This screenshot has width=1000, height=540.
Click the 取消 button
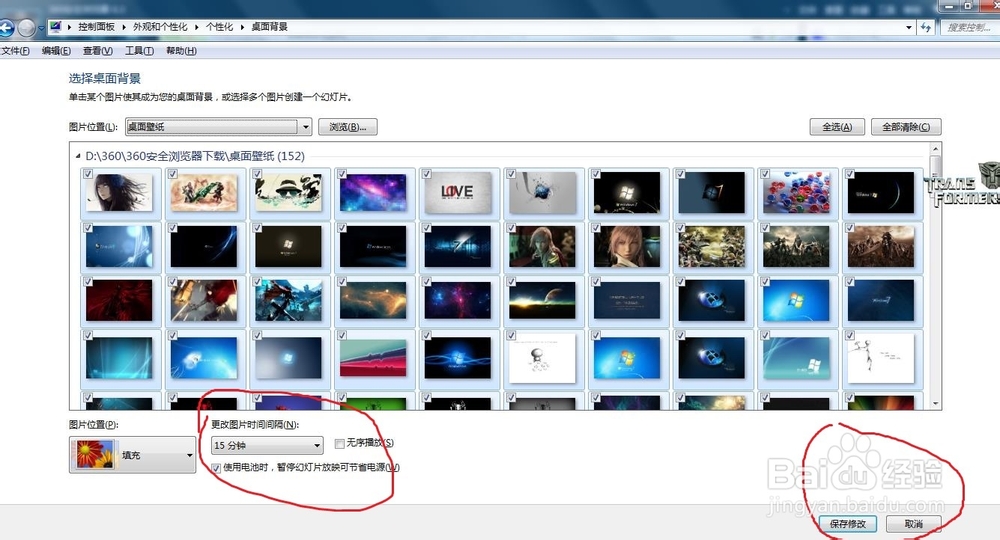pos(913,523)
